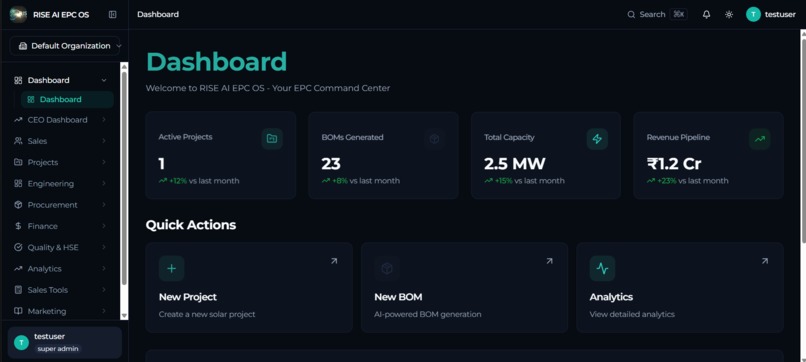The width and height of the screenshot is (806, 362).
Task: Expand the Quality & HSE chevron
Action: (104, 247)
